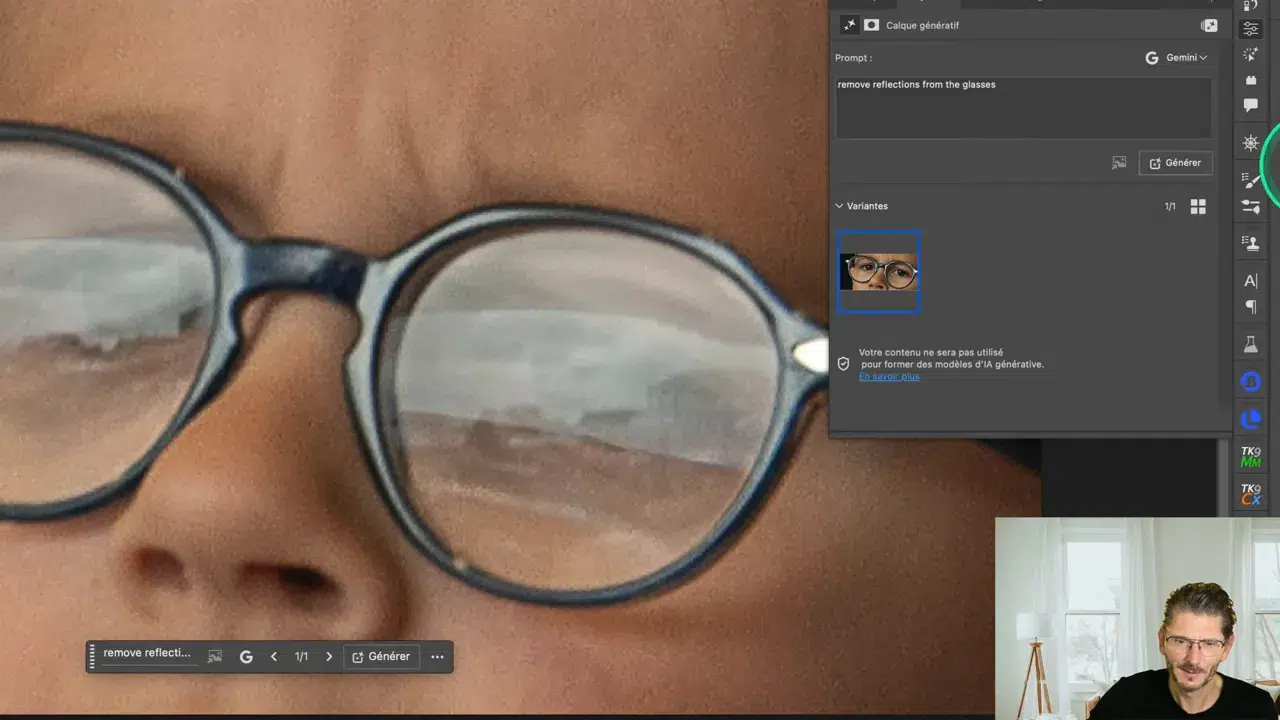The height and width of the screenshot is (720, 1280).
Task: Open the Character panel icon
Action: point(1250,281)
